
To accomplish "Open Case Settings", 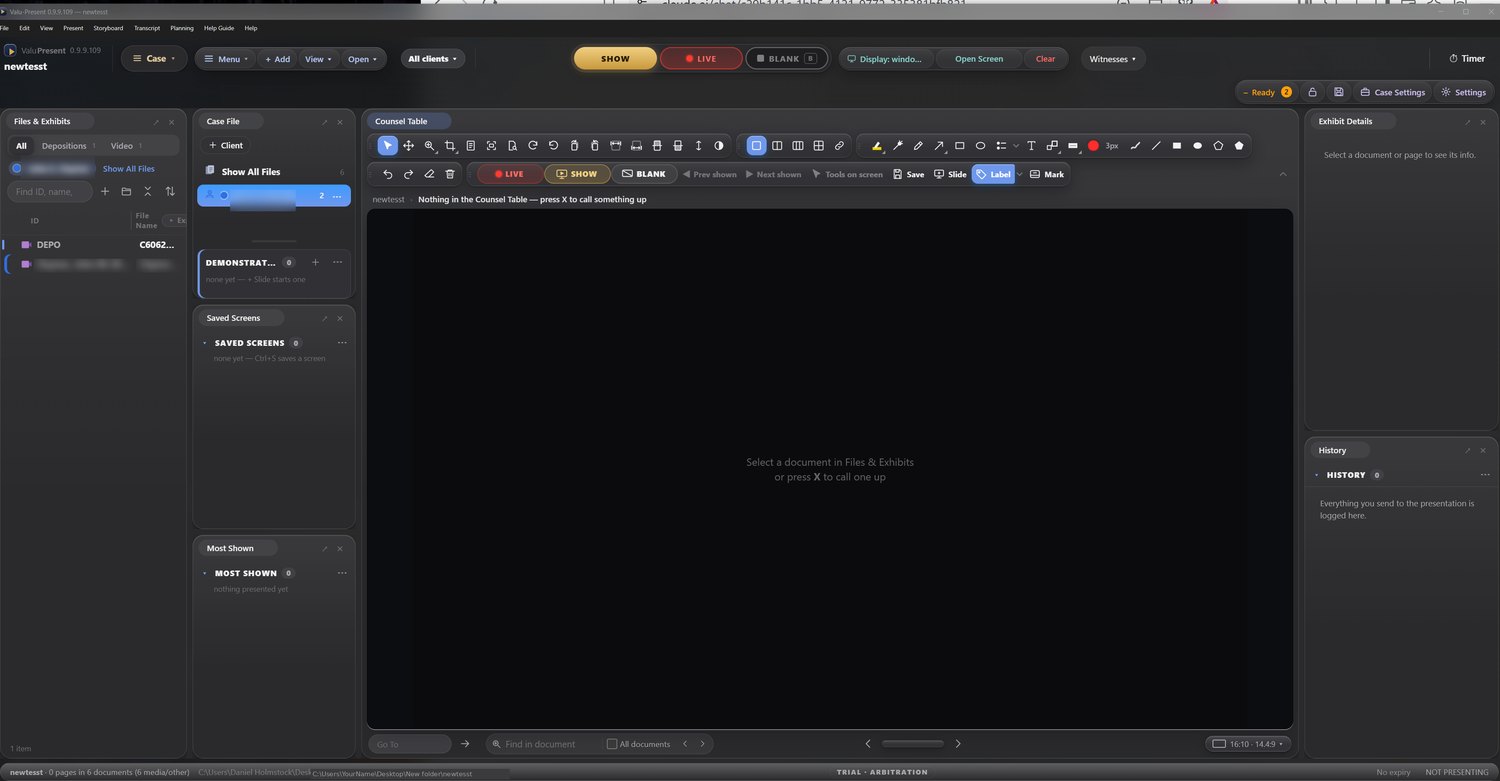I will click(1392, 92).
